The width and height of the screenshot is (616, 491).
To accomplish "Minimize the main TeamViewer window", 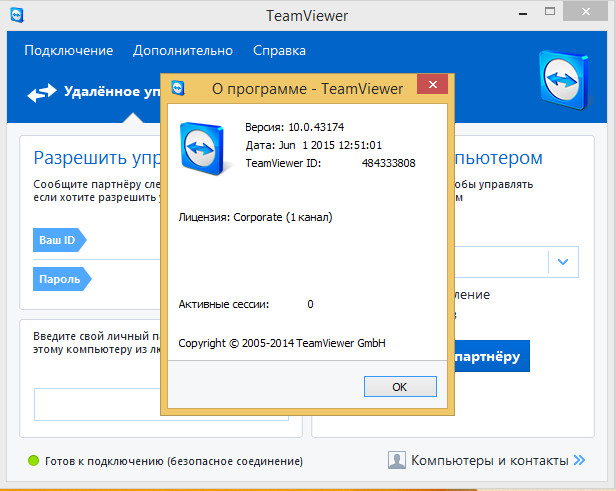I will tap(523, 14).
